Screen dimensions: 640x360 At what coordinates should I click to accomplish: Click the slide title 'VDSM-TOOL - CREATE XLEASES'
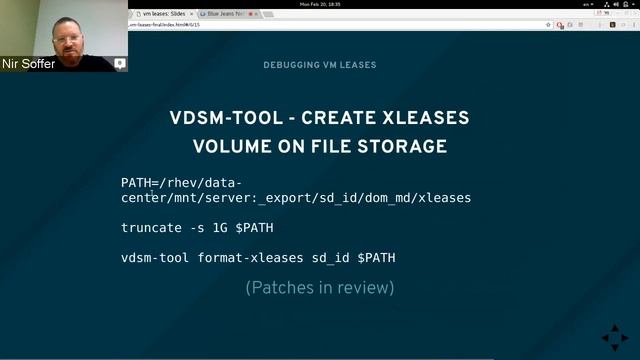pos(320,118)
